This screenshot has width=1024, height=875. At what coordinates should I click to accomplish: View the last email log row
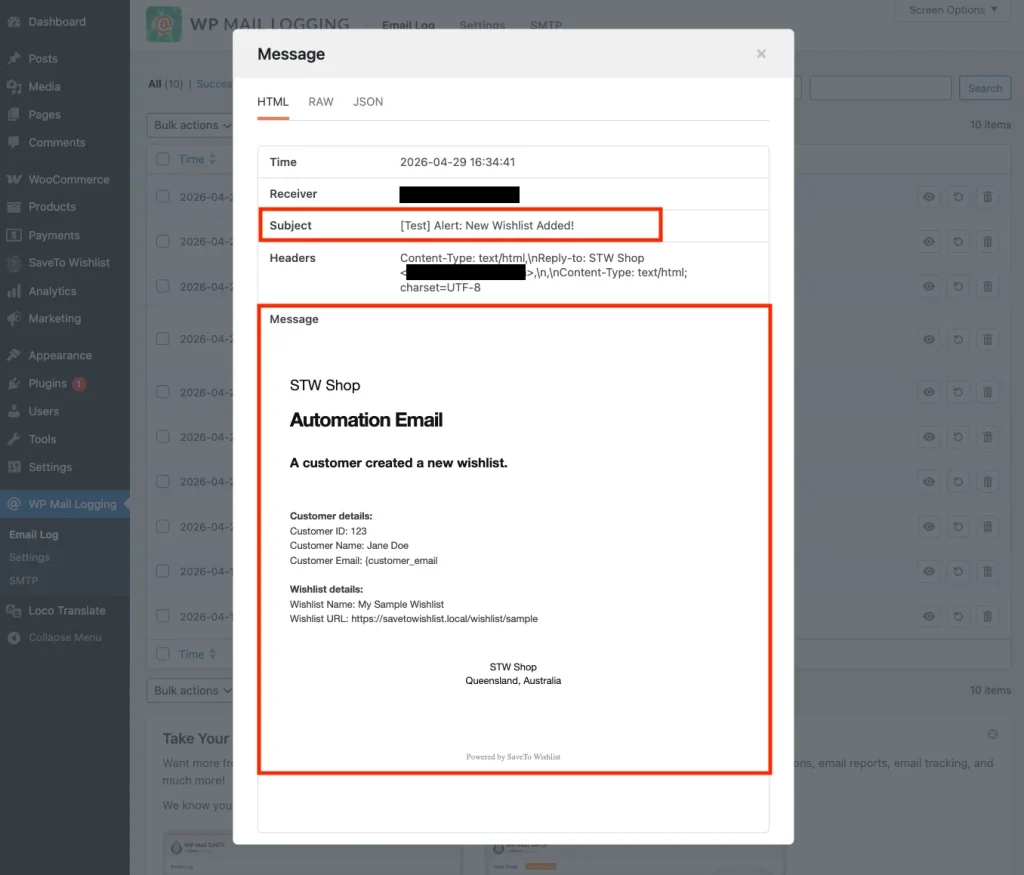point(929,616)
